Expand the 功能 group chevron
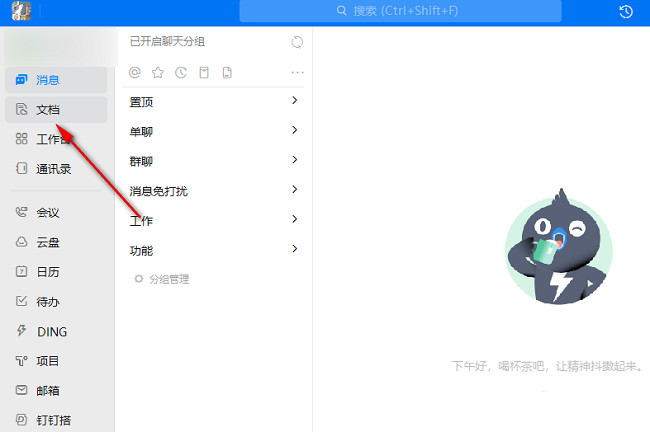Viewport: 650px width, 432px height. point(294,249)
